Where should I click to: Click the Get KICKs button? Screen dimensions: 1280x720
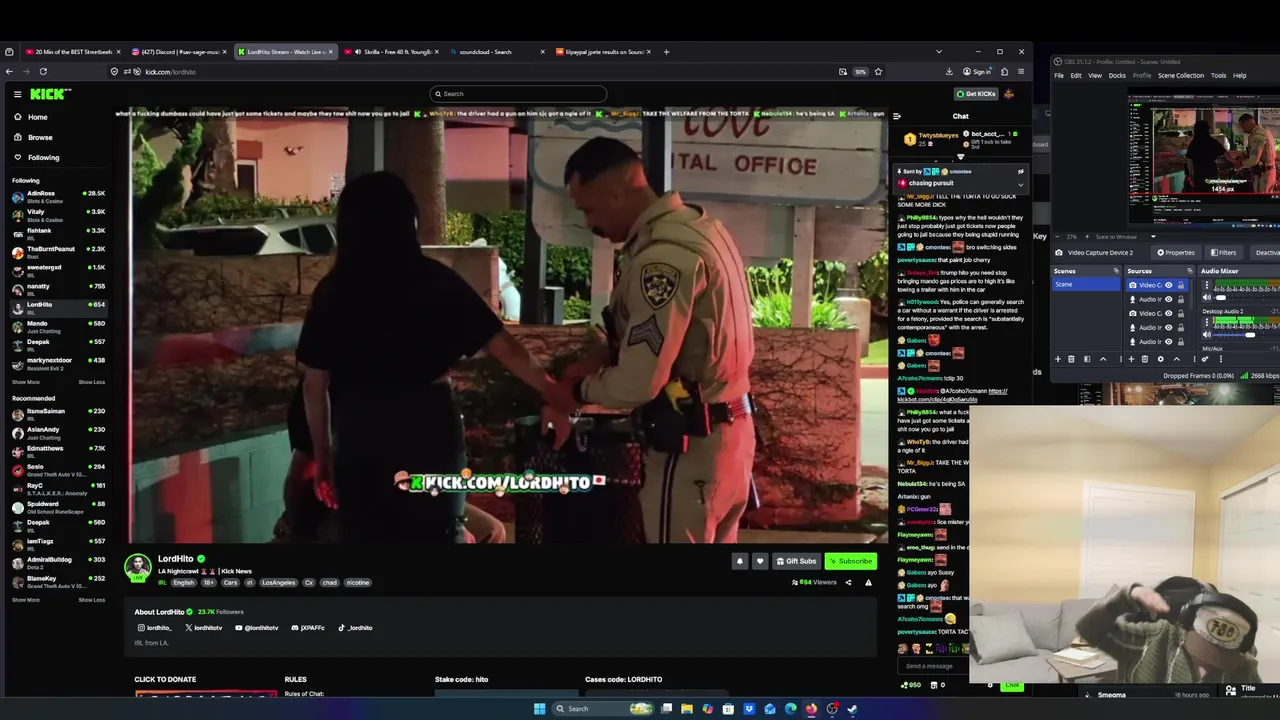(x=976, y=94)
